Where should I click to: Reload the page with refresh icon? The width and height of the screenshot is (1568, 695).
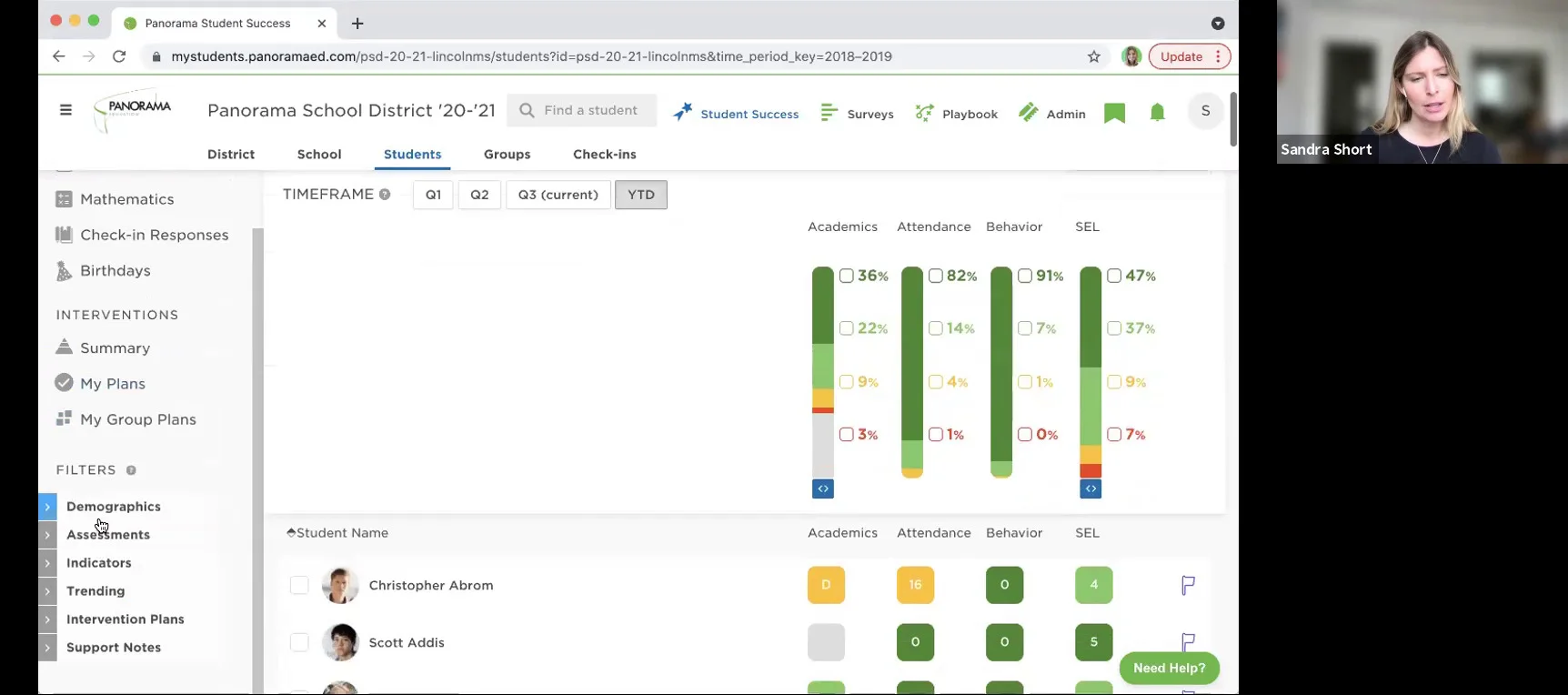(119, 56)
